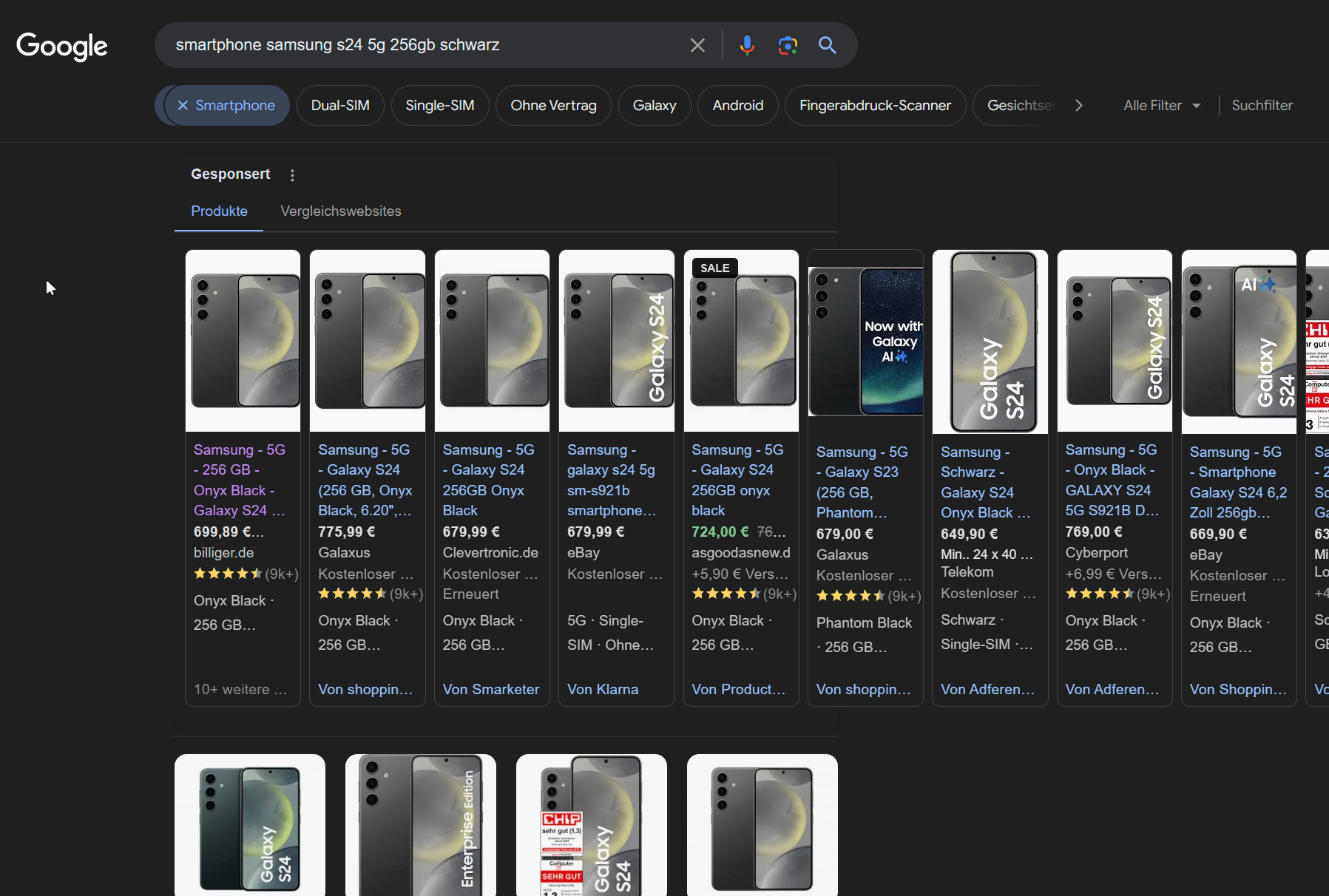
Task: Show more filter chips with right chevron
Action: [1079, 106]
